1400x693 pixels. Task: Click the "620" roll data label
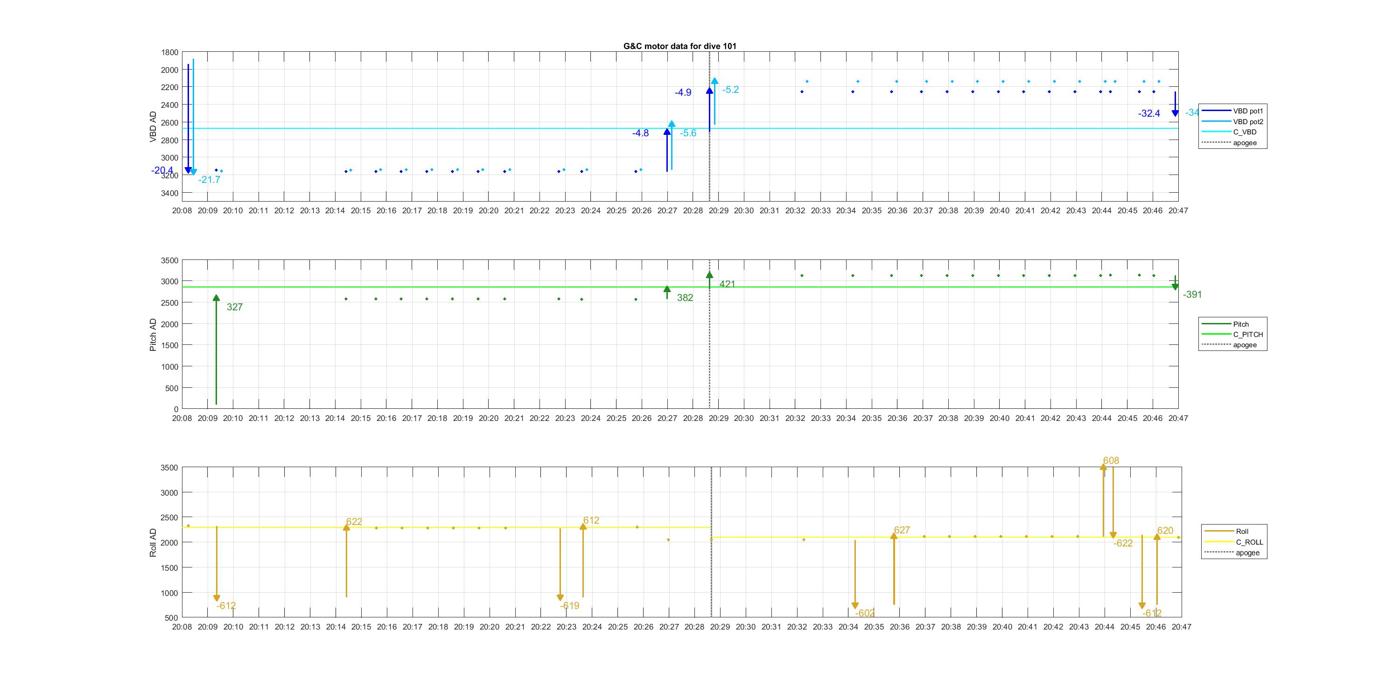[x=1165, y=531]
